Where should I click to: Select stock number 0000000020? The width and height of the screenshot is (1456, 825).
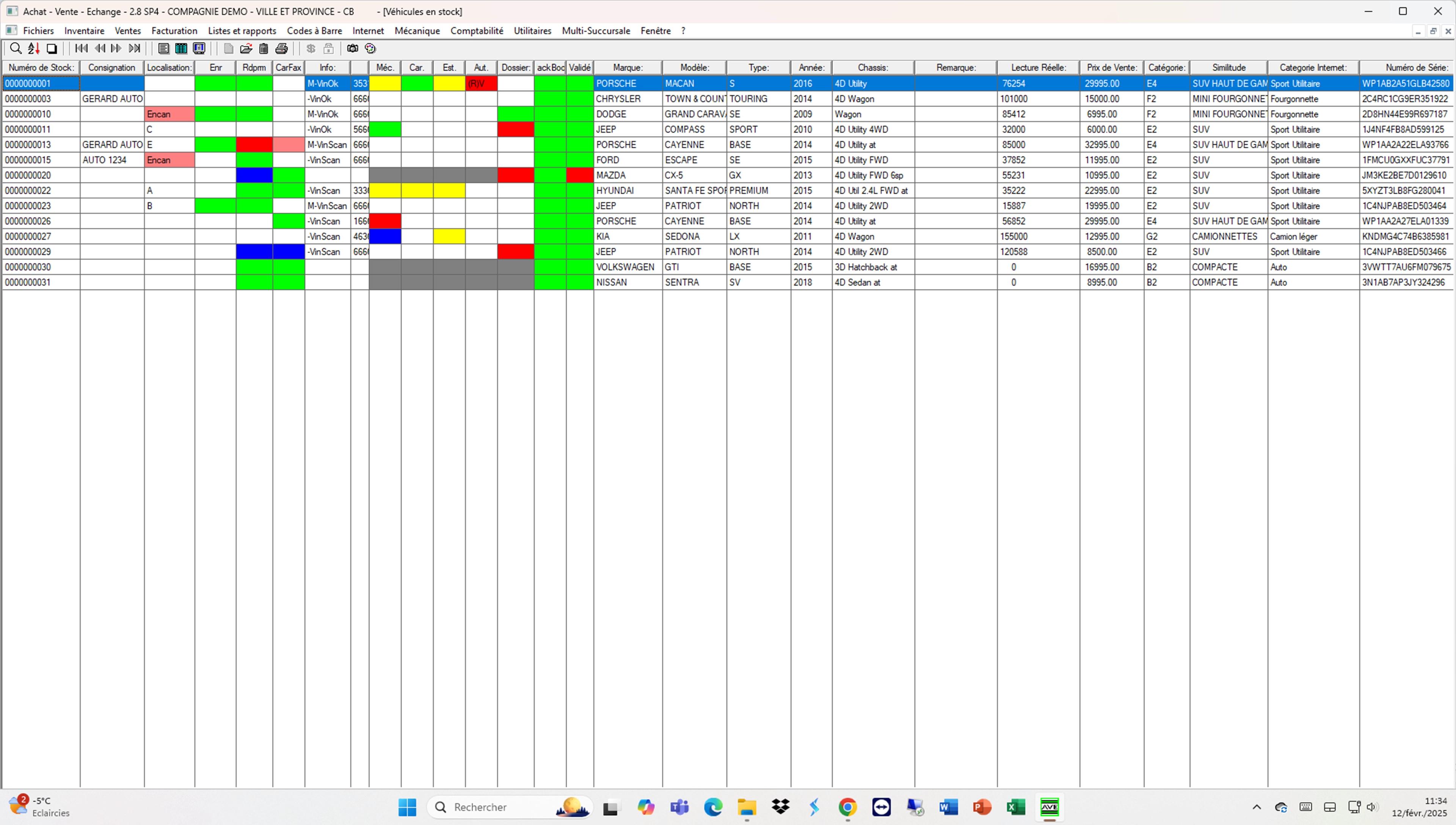[x=41, y=175]
